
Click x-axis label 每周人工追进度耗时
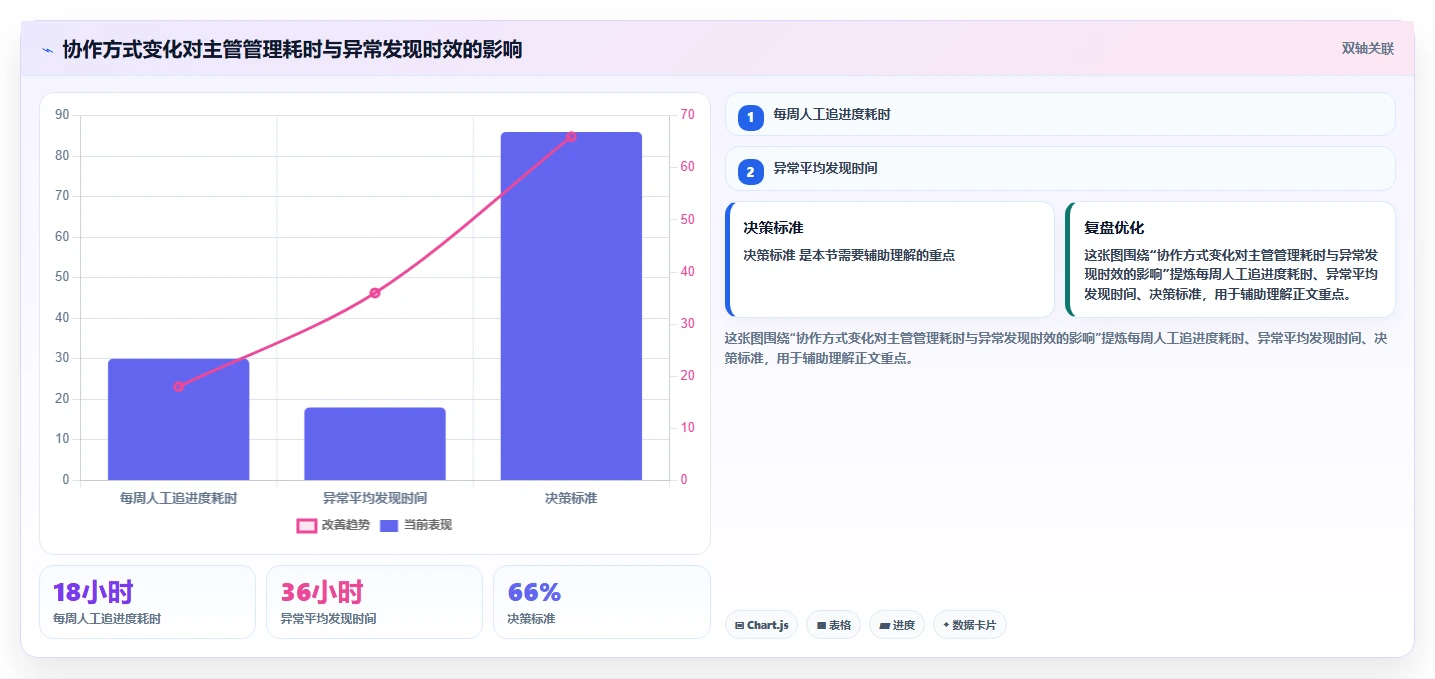pyautogui.click(x=178, y=497)
